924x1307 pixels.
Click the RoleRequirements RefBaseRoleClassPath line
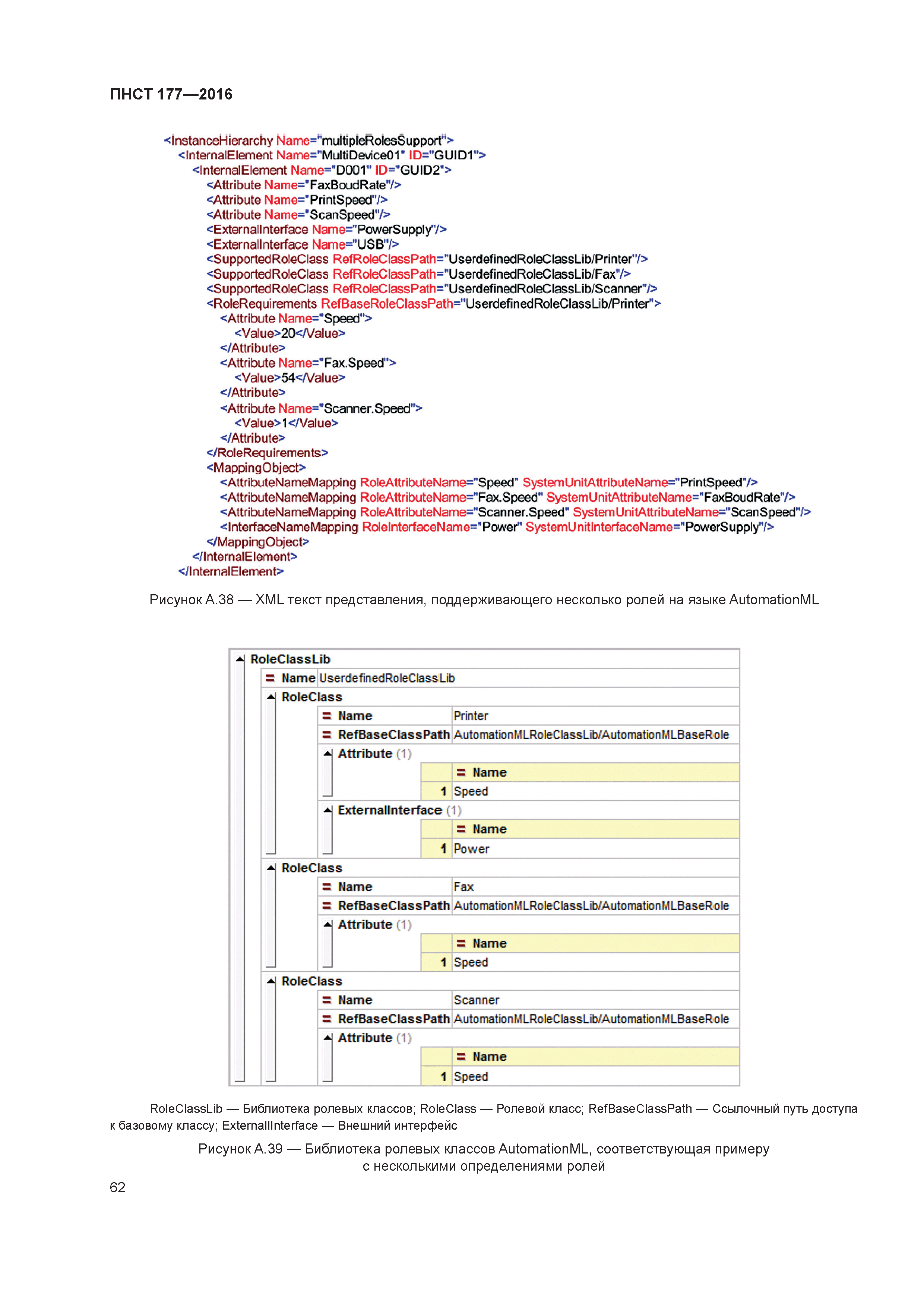pos(433,303)
